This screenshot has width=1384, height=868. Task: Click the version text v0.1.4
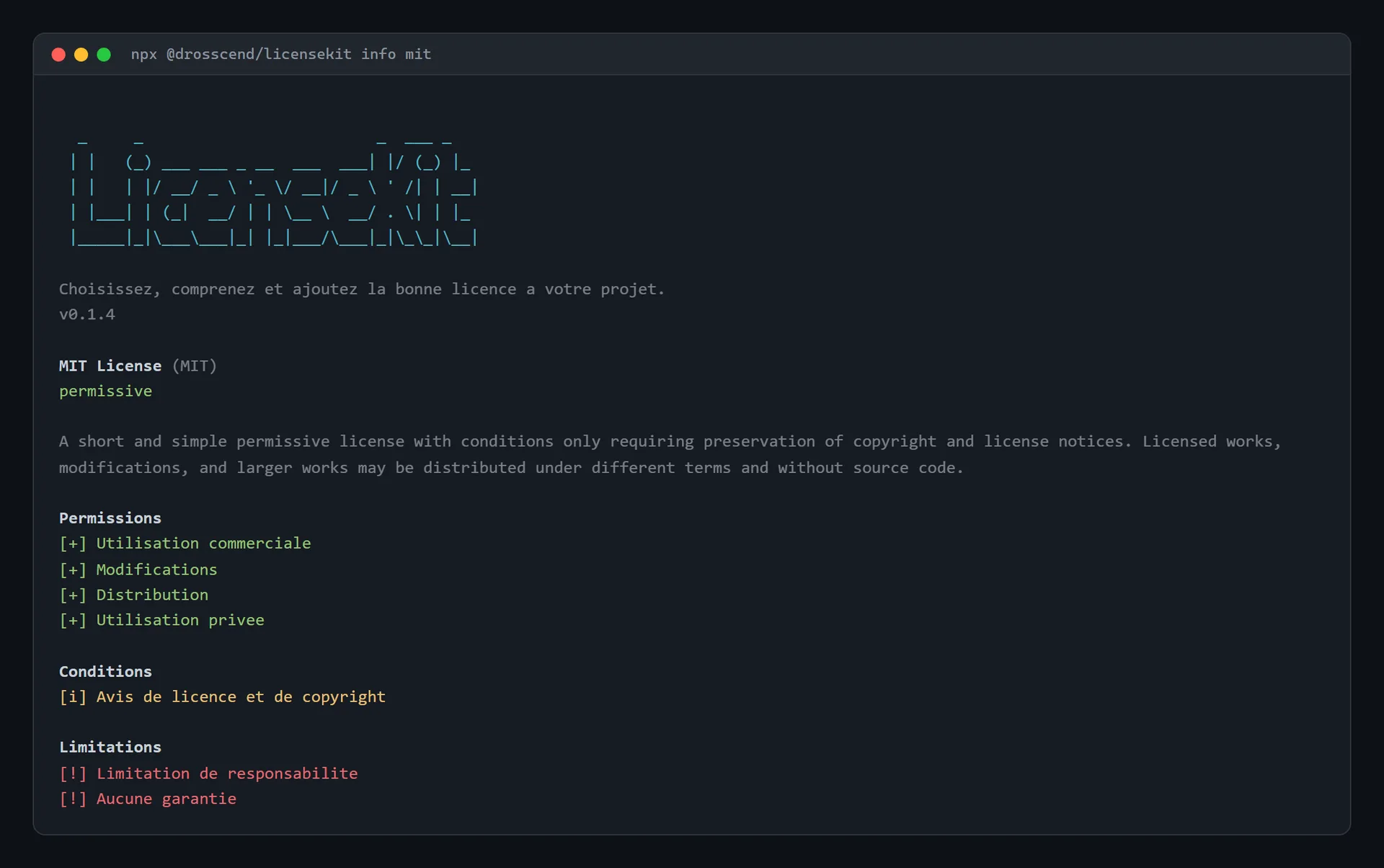[x=87, y=314]
